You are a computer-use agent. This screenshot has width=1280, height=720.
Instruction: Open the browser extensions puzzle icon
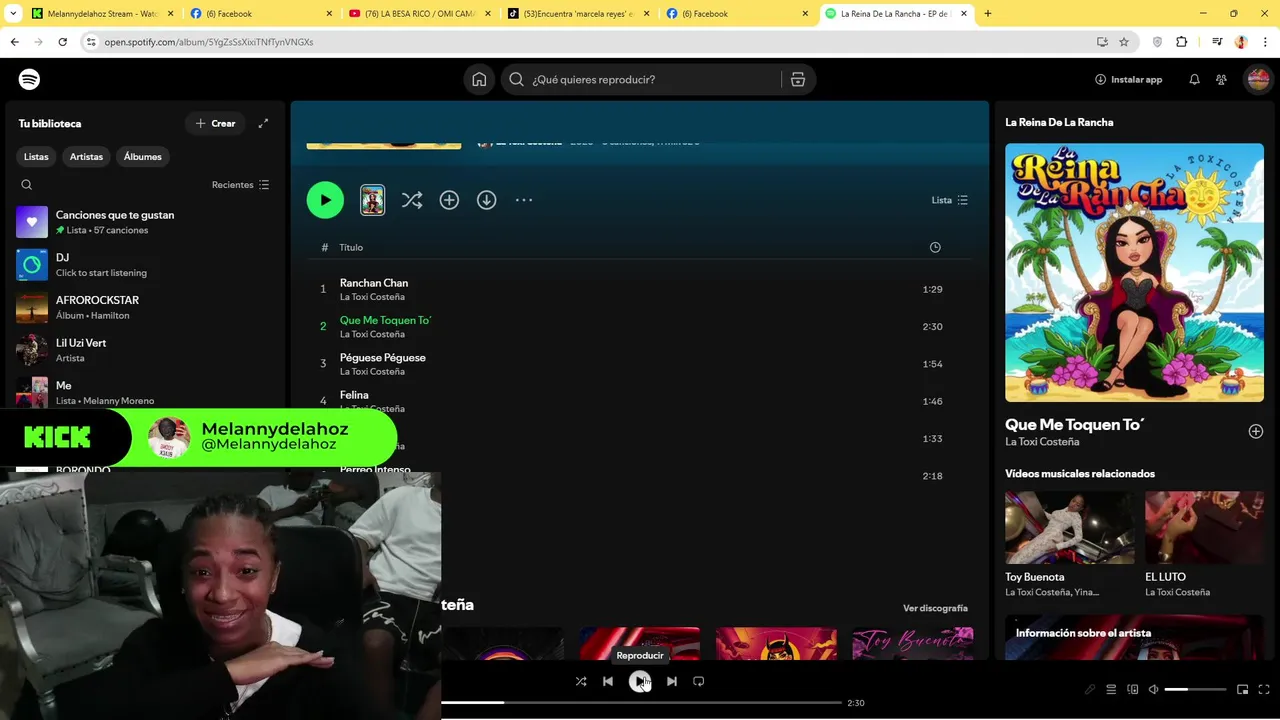tap(1181, 42)
